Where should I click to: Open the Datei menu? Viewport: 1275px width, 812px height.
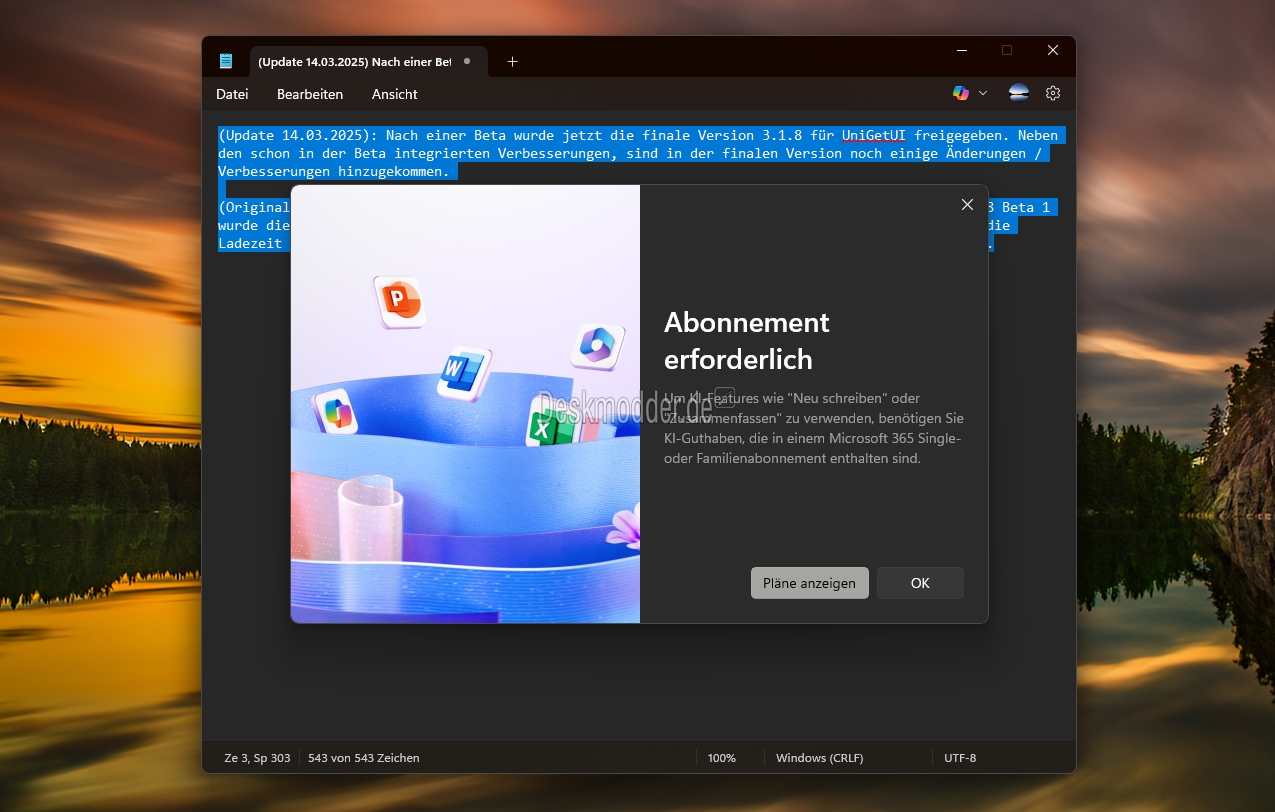pos(232,94)
